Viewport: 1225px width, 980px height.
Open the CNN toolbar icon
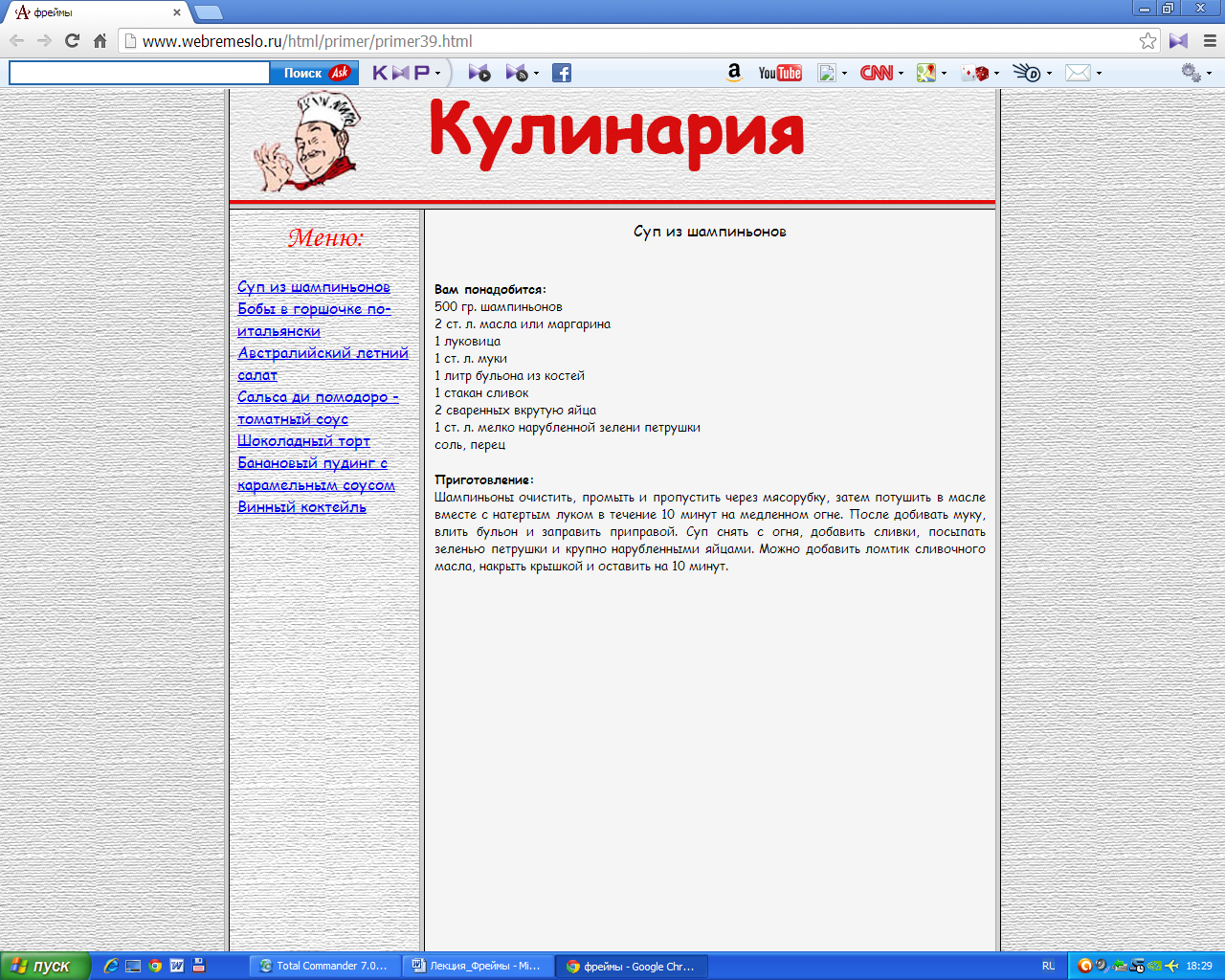tap(876, 73)
